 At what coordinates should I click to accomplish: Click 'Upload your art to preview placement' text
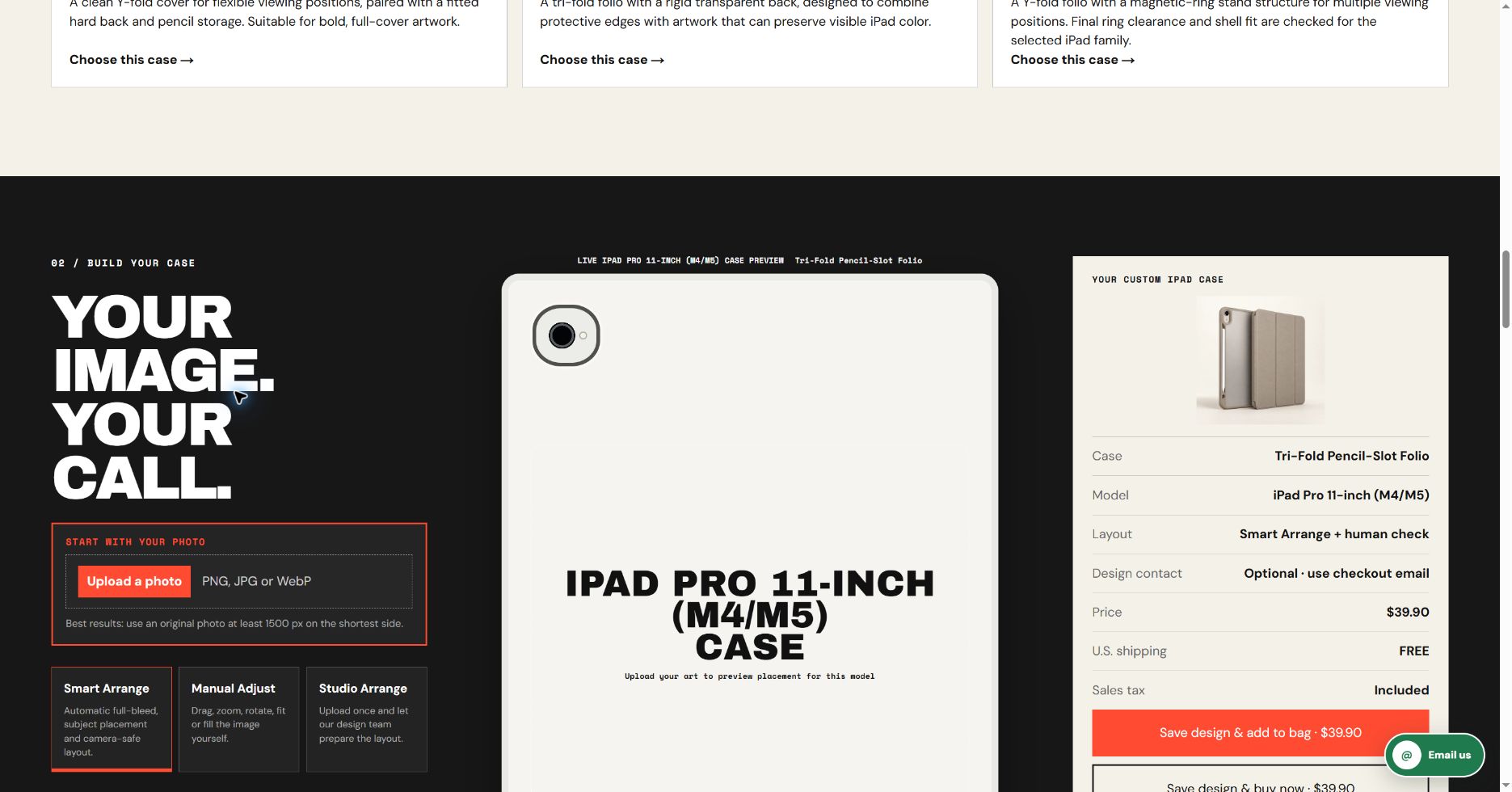pyautogui.click(x=750, y=676)
